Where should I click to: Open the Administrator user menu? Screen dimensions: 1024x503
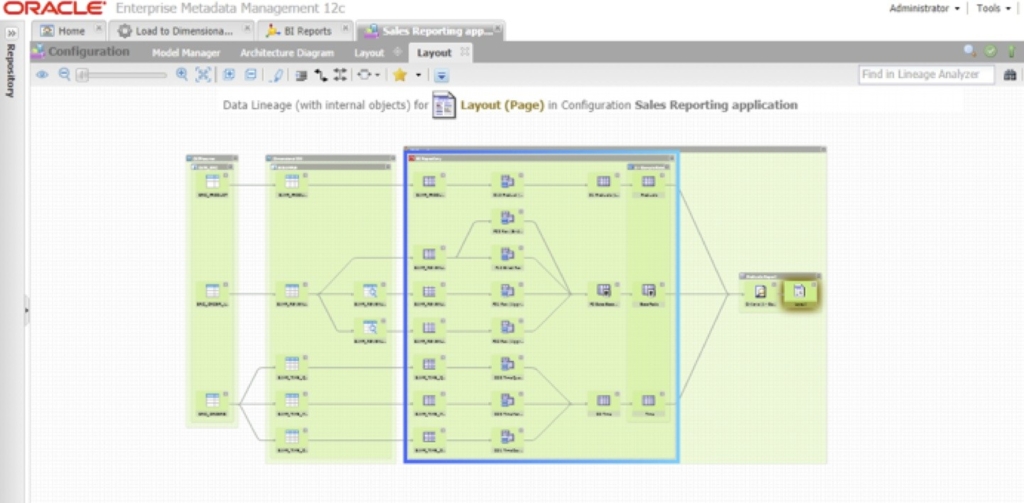coord(924,8)
